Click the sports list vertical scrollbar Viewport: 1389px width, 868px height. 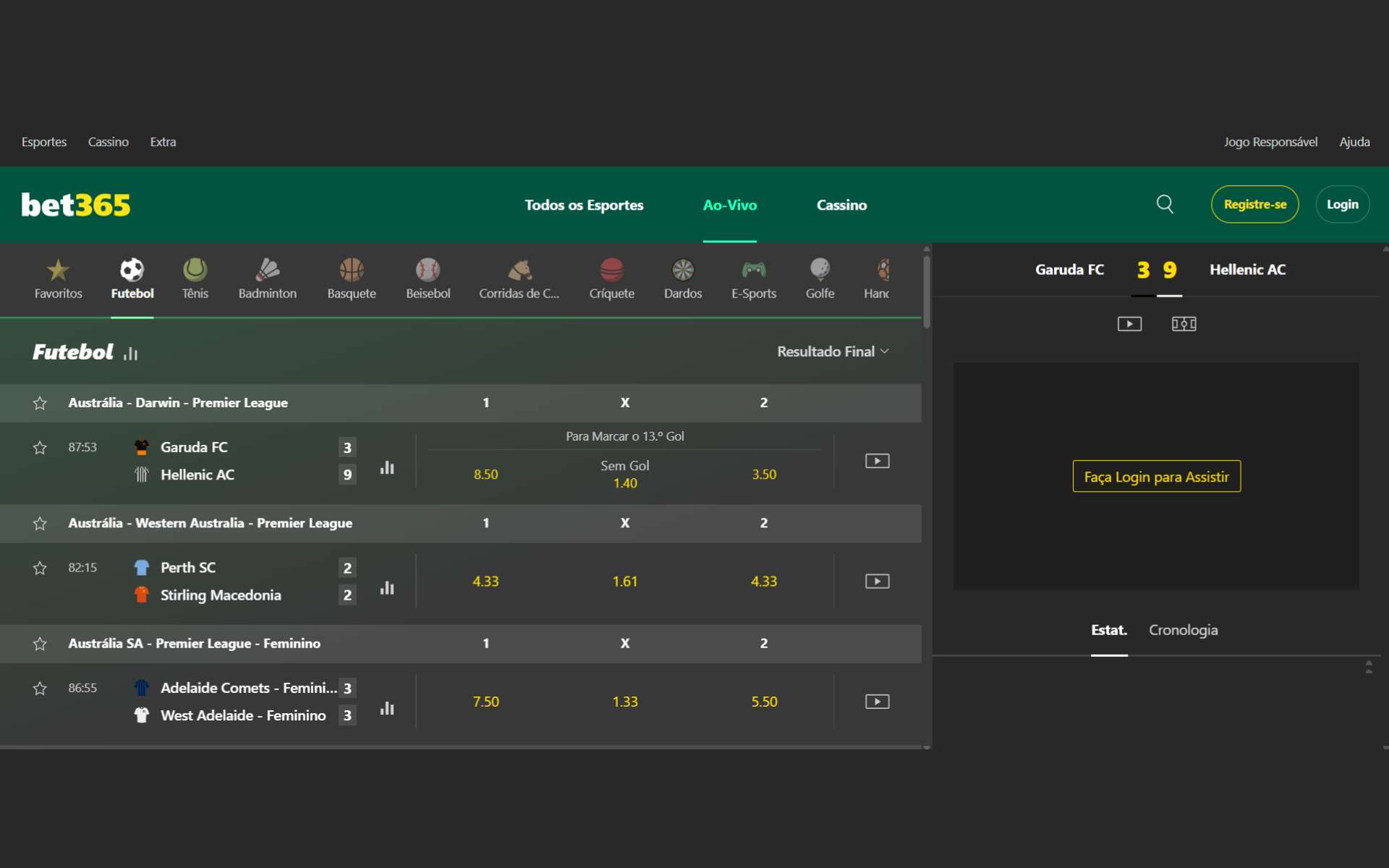click(x=927, y=292)
